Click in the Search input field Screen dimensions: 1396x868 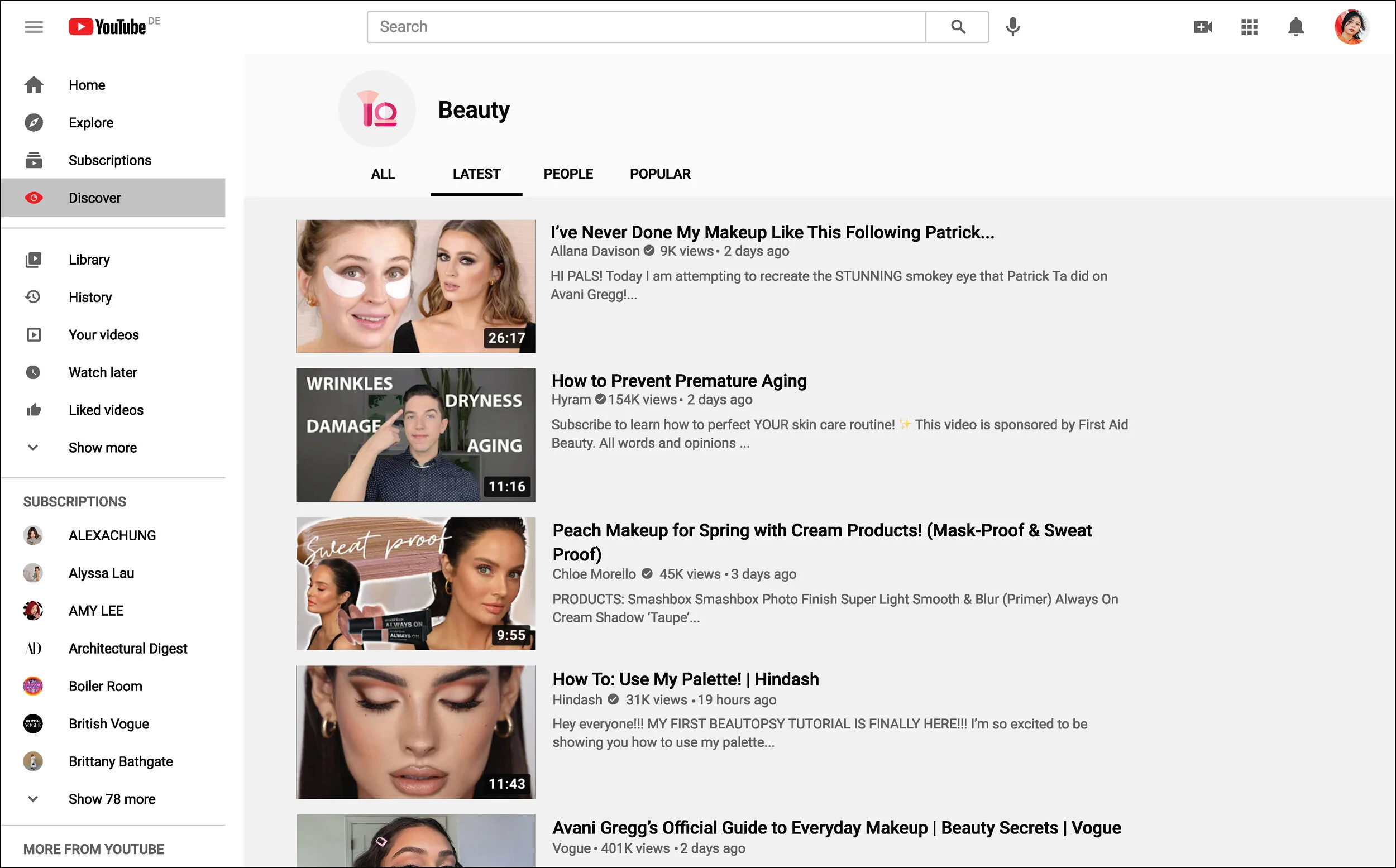[x=646, y=27]
